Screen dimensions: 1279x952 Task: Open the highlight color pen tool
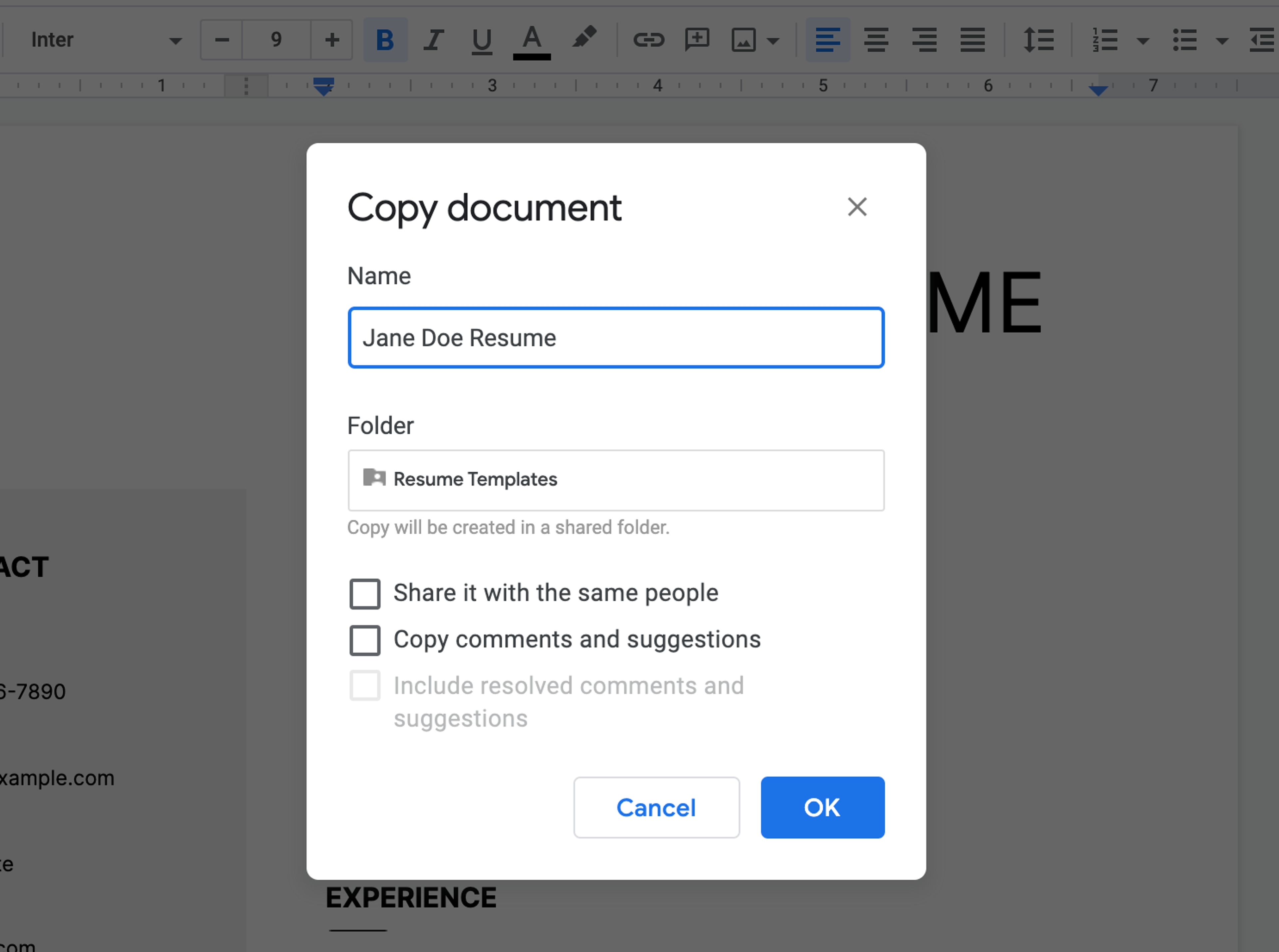pyautogui.click(x=584, y=39)
